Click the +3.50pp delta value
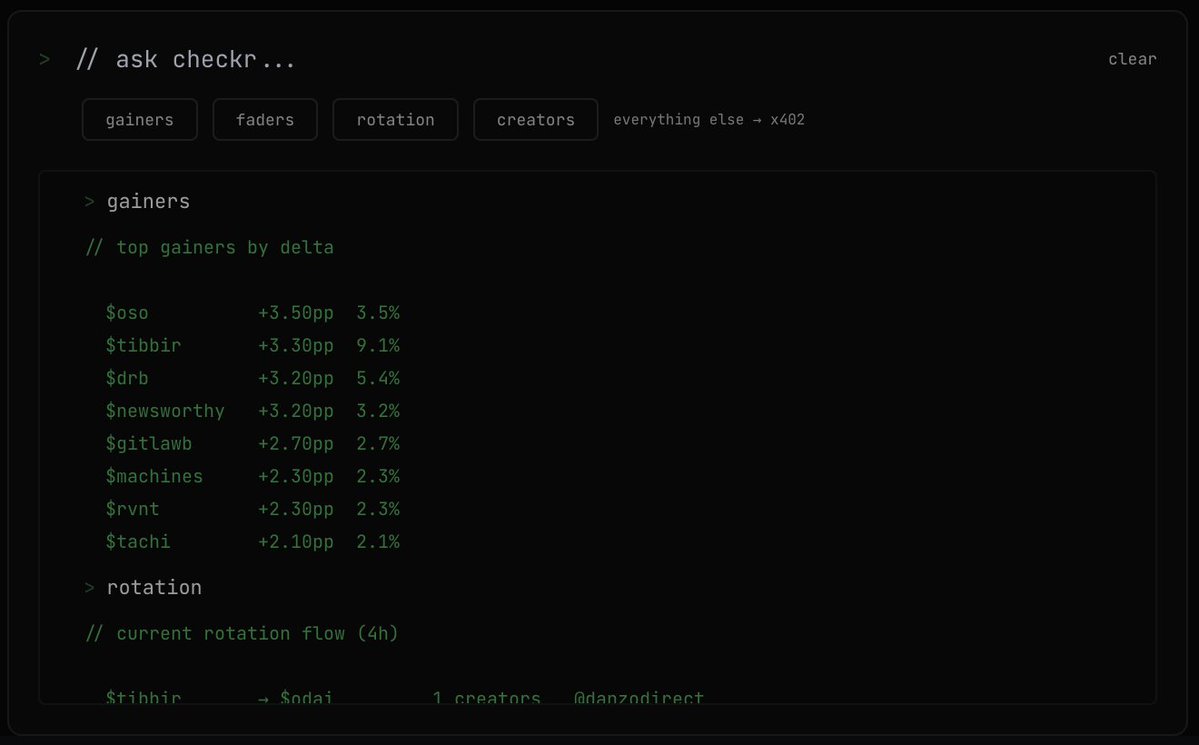Screen dimensions: 1199x745 pyautogui.click(x=296, y=313)
